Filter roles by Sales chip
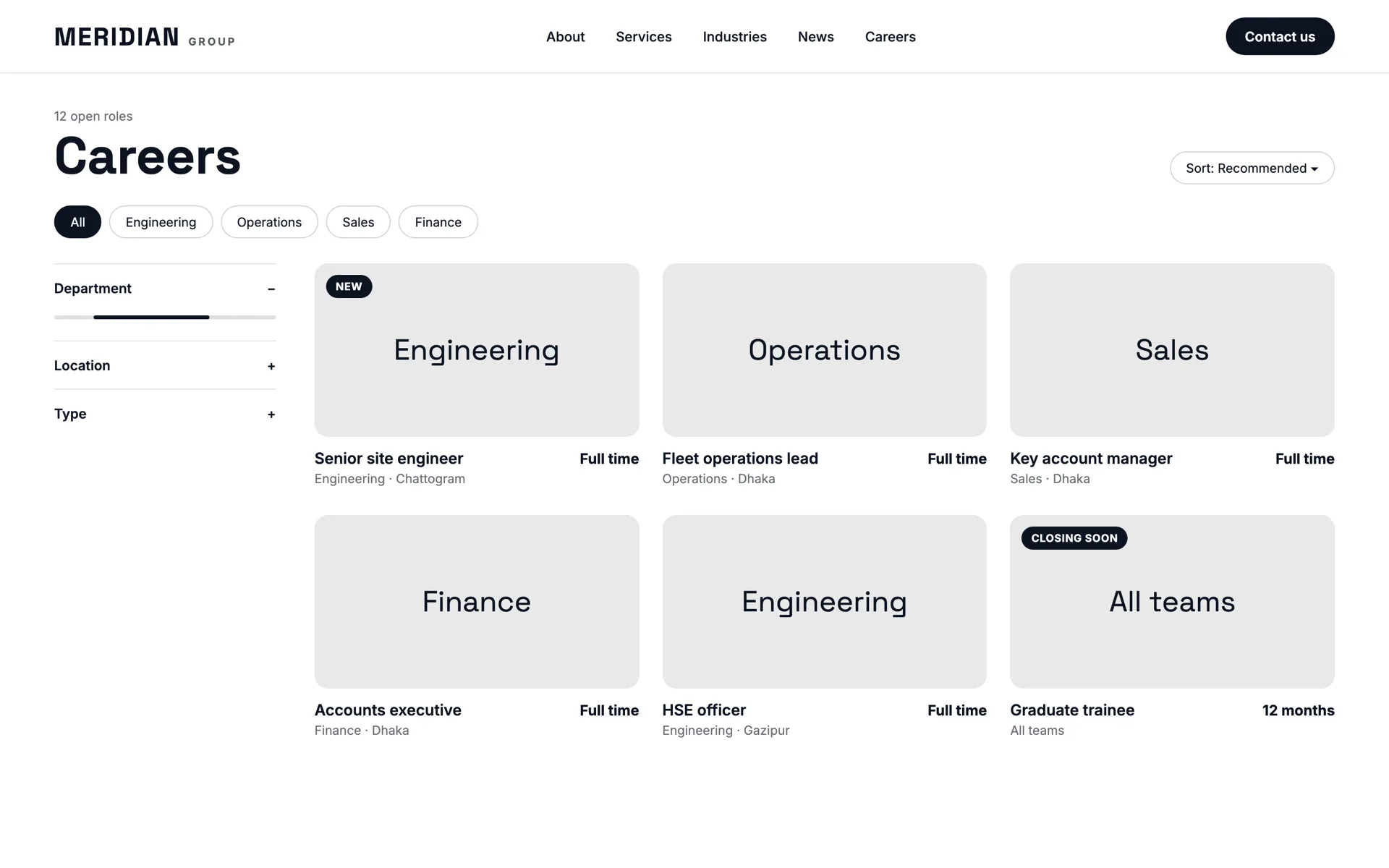Viewport: 1389px width, 868px height. pyautogui.click(x=358, y=222)
